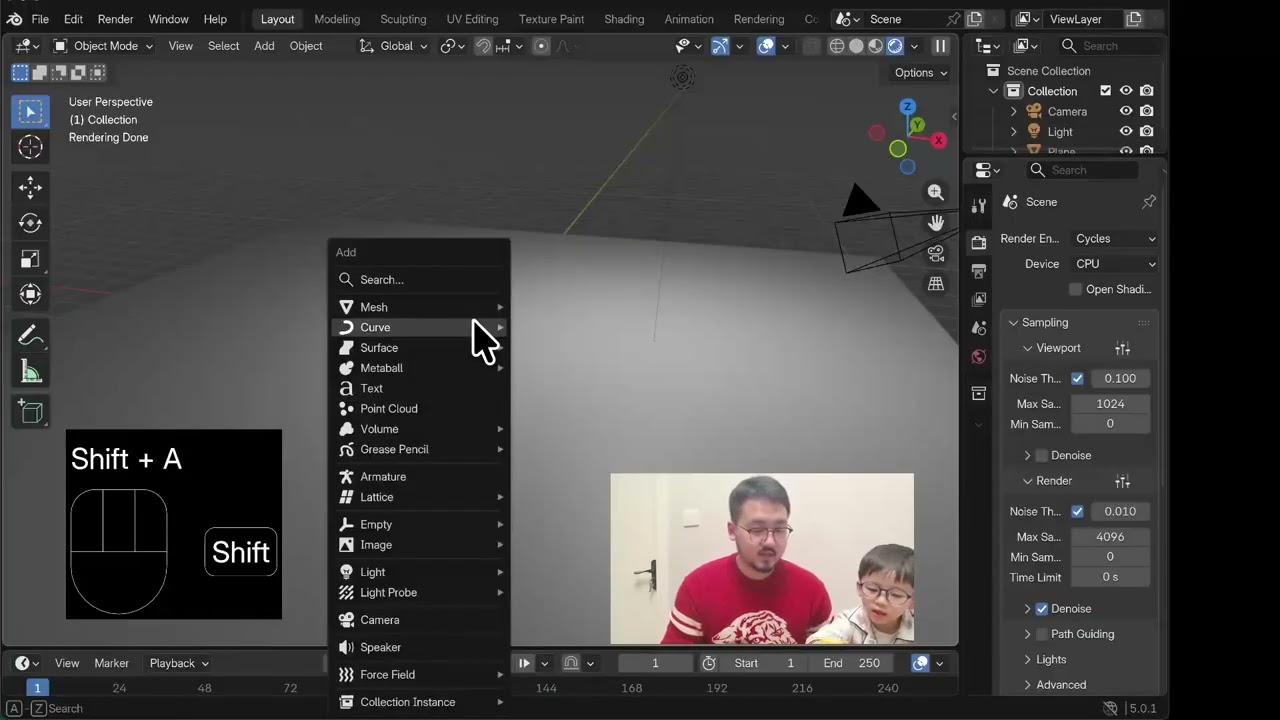
Task: Open the Options dropdown in the viewport
Action: click(920, 73)
